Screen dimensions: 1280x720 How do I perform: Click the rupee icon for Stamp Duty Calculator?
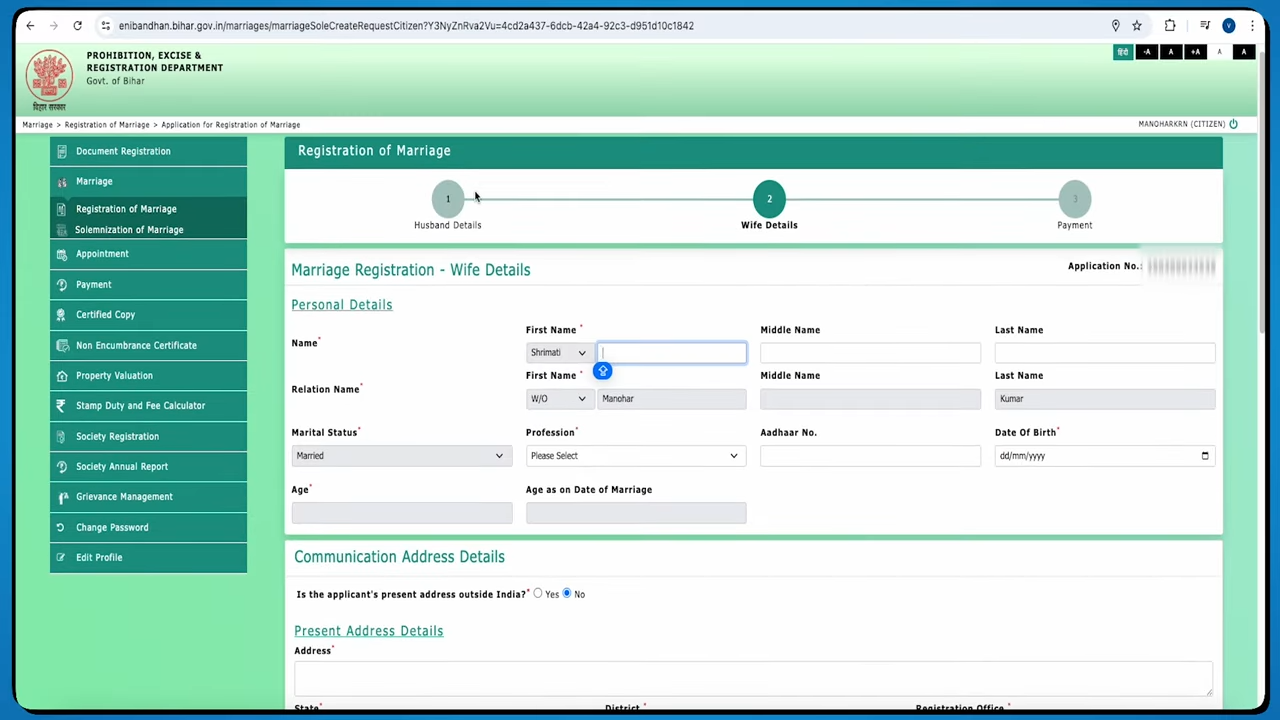click(x=61, y=406)
